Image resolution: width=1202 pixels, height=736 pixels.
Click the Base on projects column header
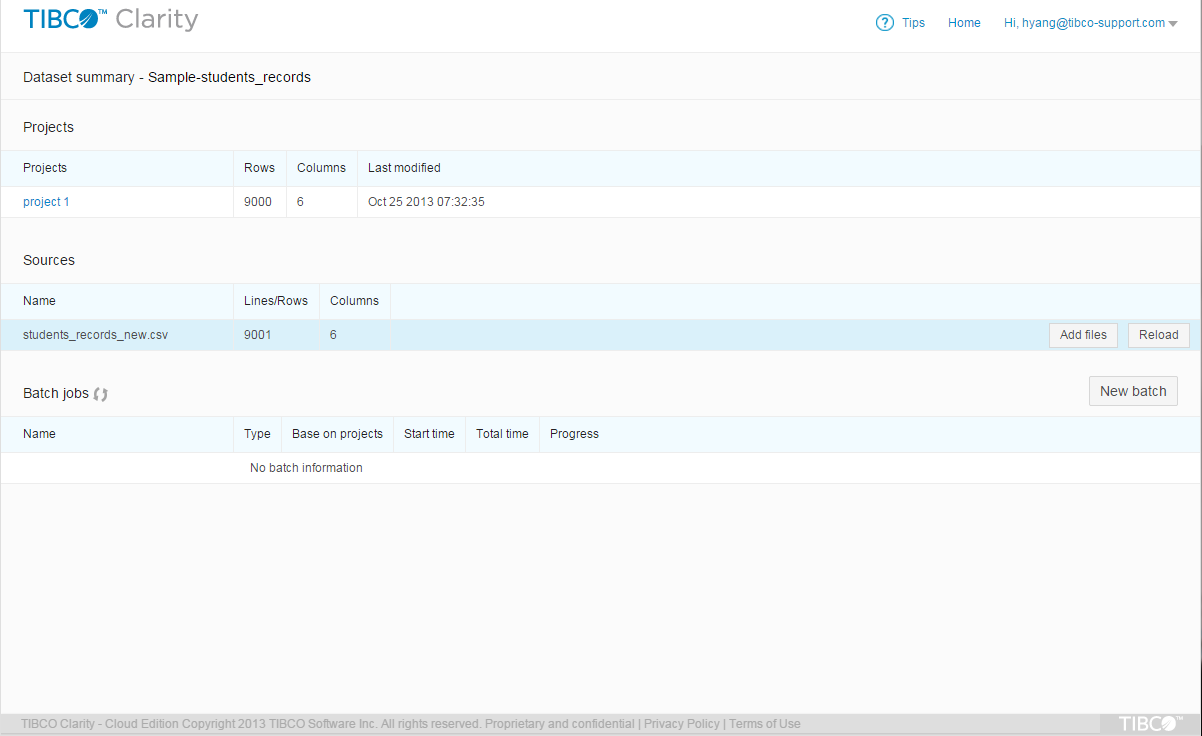point(337,434)
